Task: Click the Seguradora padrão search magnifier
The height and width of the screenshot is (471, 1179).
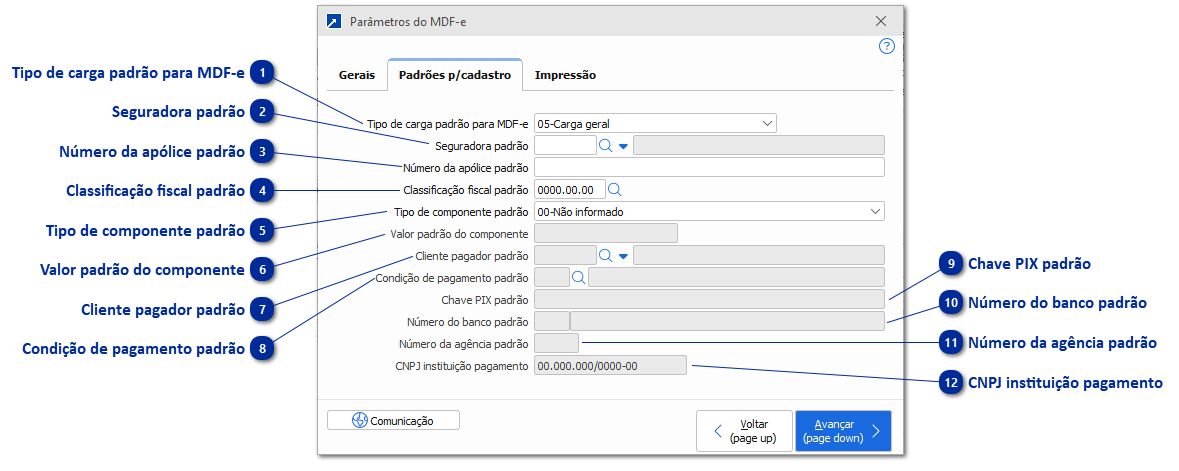Action: pyautogui.click(x=605, y=145)
